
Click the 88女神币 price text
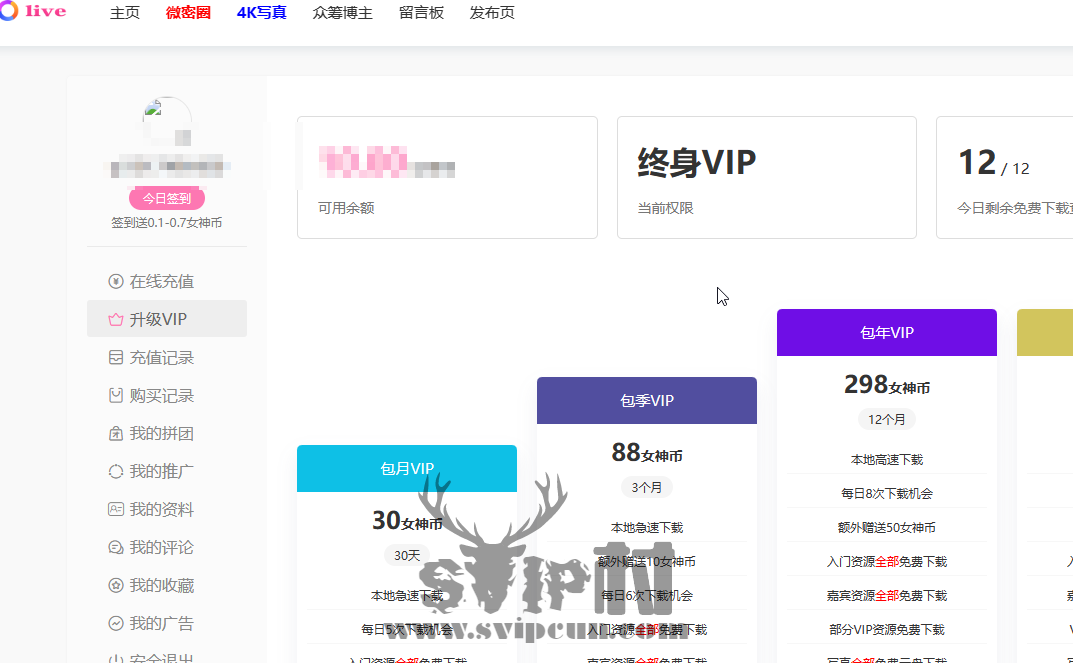647,453
